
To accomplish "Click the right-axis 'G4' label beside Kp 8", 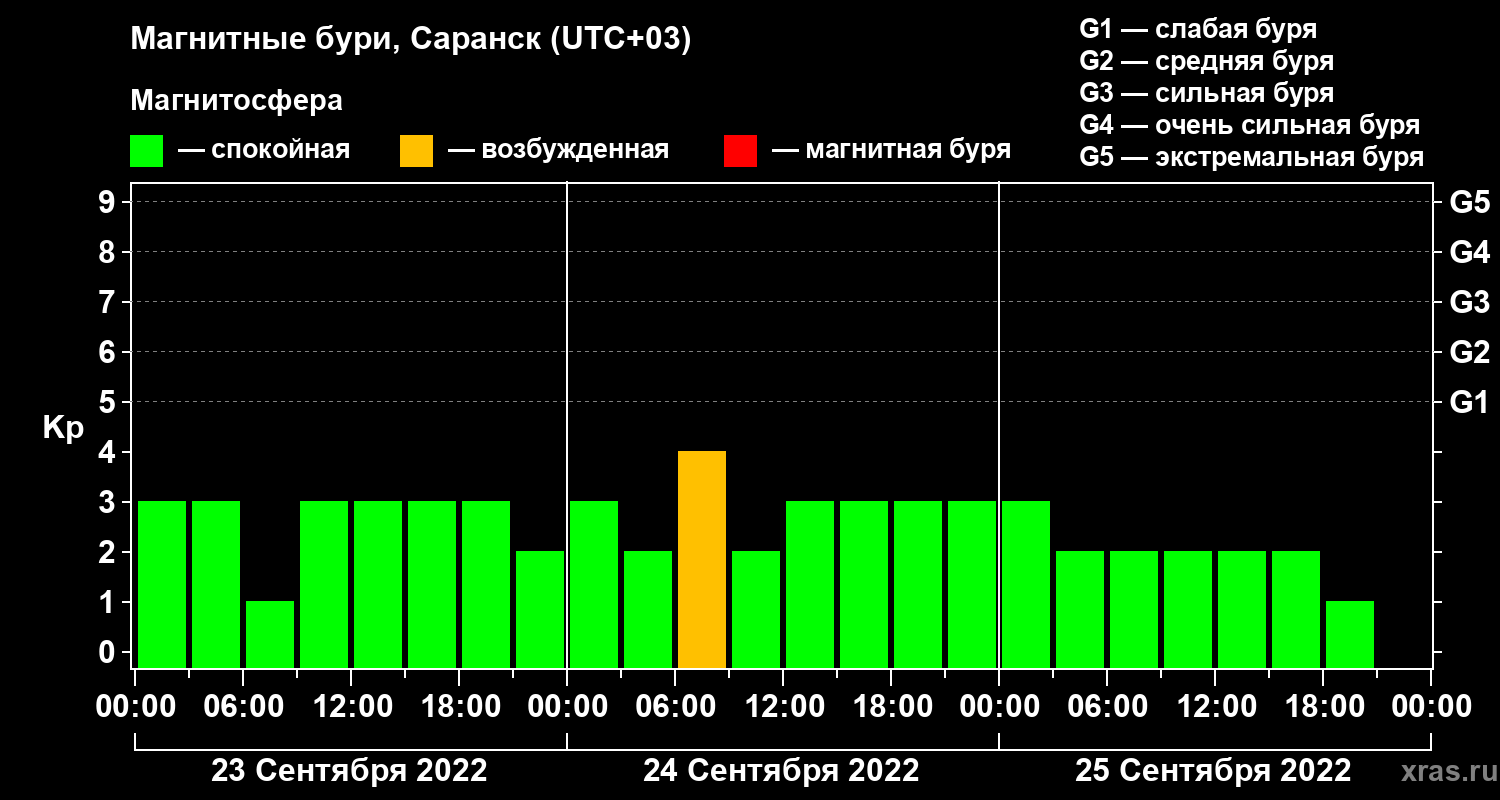I will 1469,252.
